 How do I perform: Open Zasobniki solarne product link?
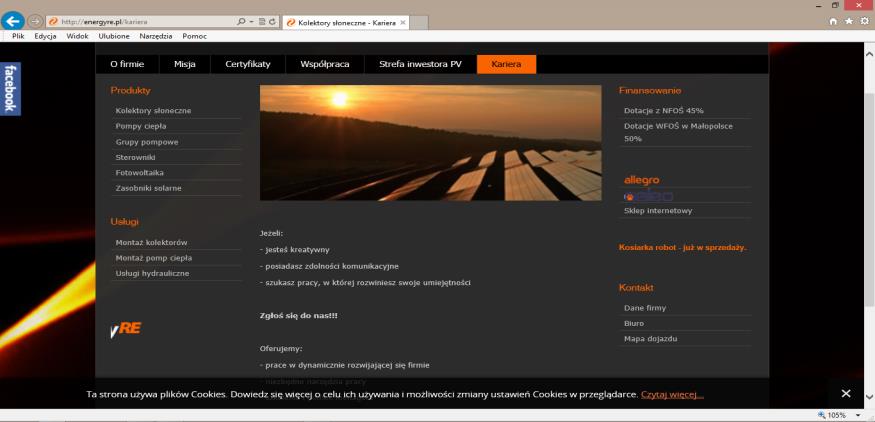pyautogui.click(x=148, y=188)
